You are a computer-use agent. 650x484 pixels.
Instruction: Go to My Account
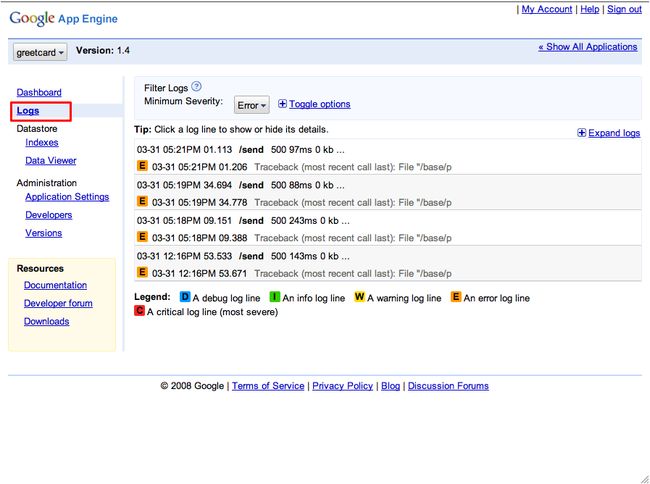[x=547, y=9]
